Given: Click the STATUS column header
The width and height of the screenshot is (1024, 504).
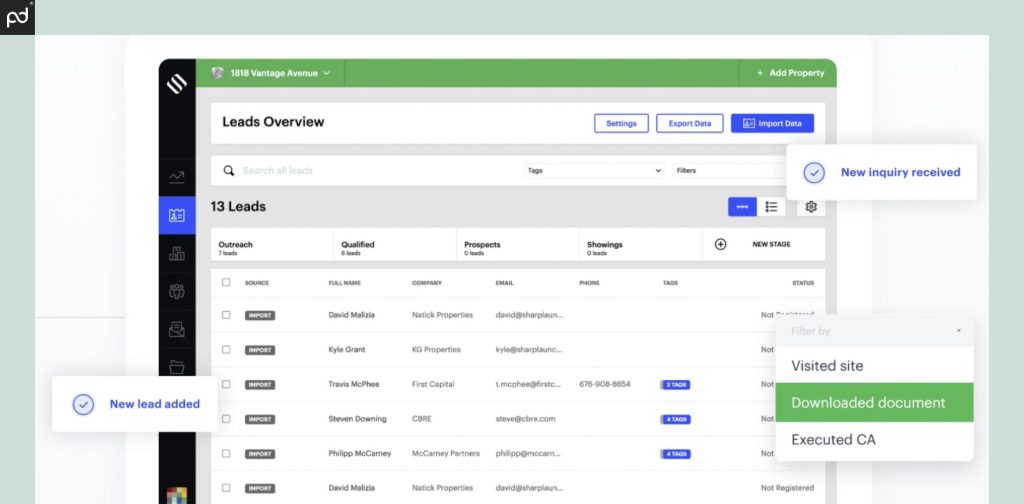Looking at the screenshot, I should [x=803, y=283].
